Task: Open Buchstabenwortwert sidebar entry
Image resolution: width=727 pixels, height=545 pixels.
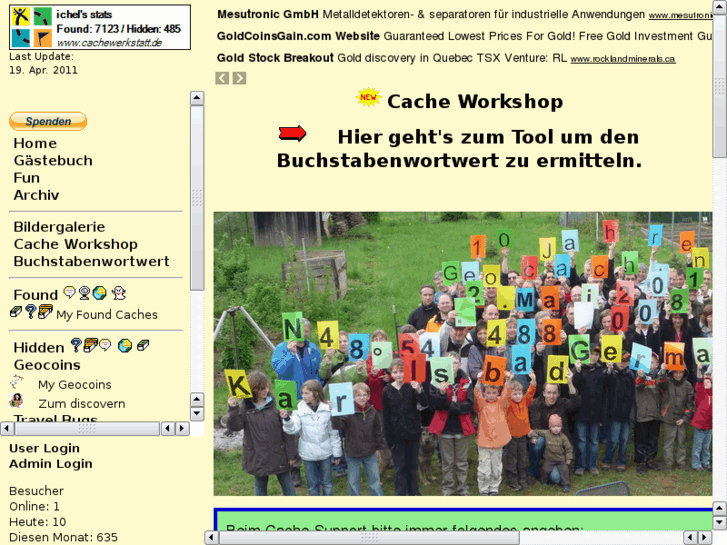Action: [91, 261]
